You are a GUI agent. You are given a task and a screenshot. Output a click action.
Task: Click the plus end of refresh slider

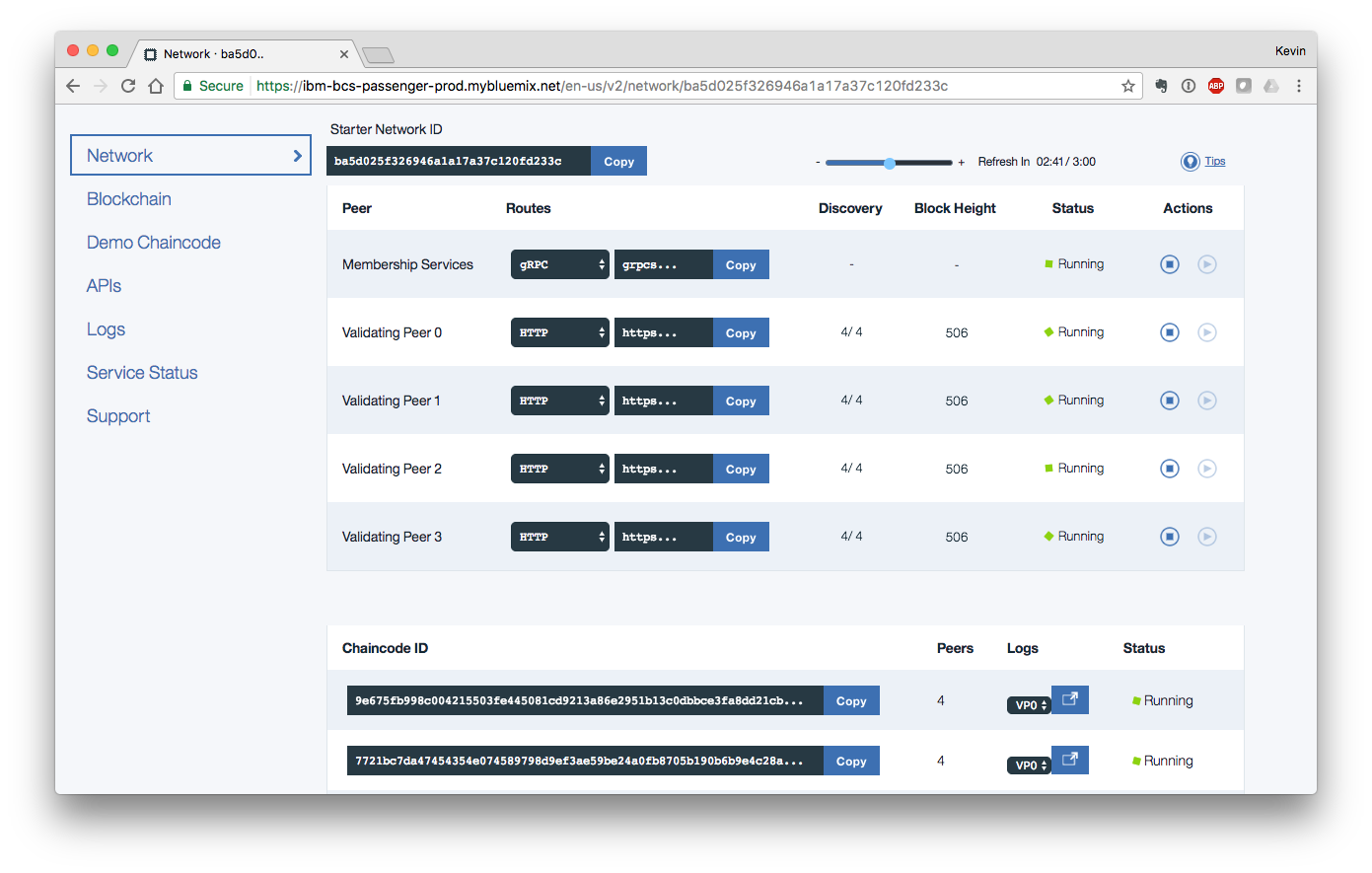click(962, 162)
